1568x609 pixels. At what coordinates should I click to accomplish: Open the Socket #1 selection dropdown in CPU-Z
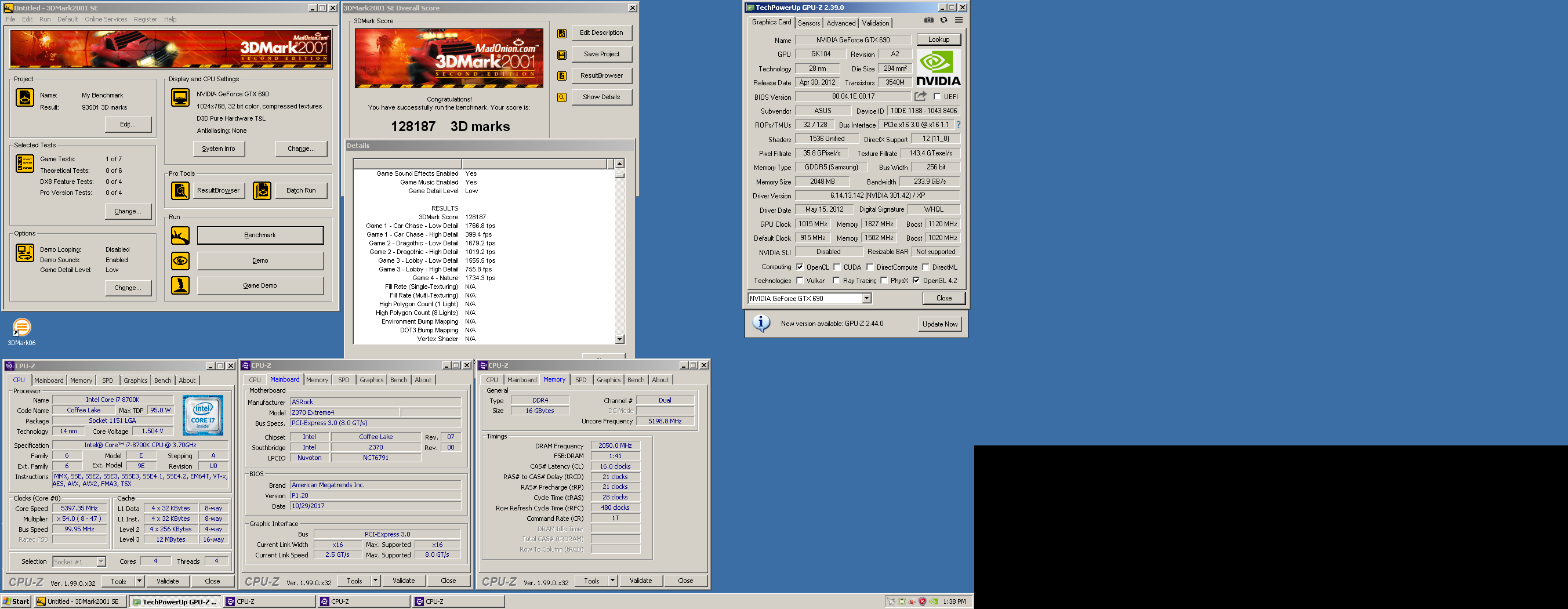101,561
